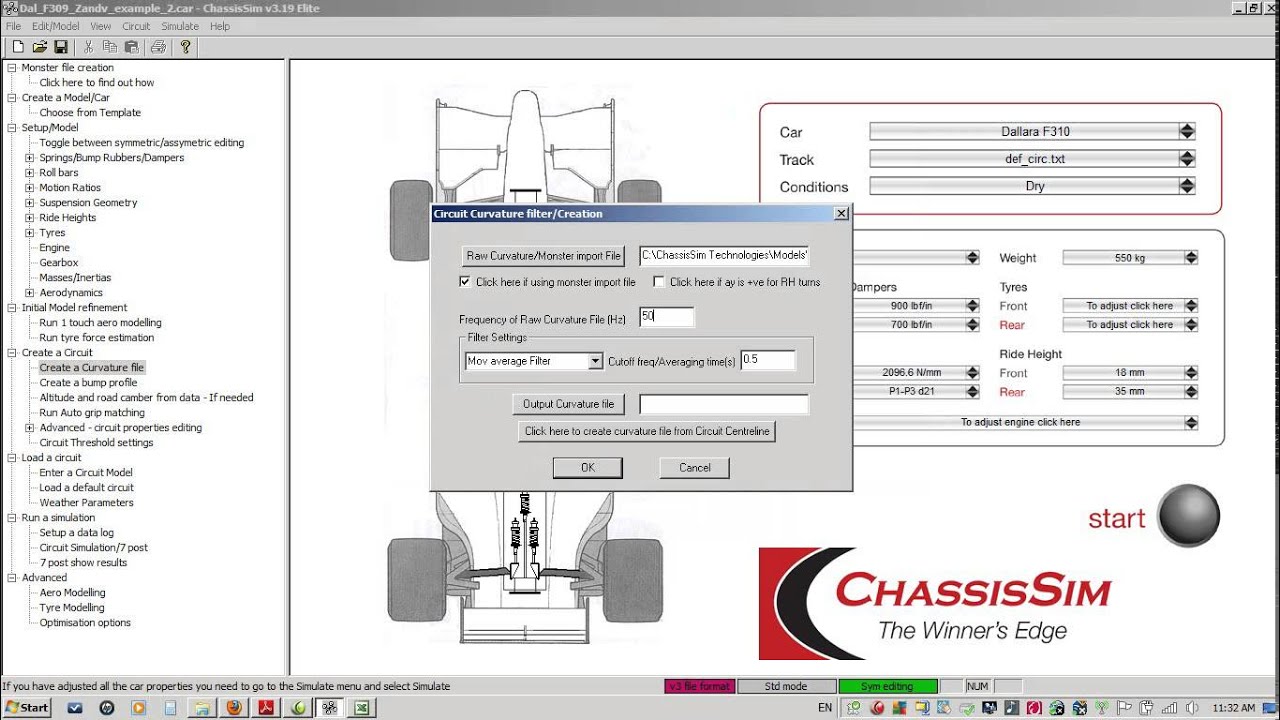
Task: Click the round start simulation ball
Action: 1188,516
